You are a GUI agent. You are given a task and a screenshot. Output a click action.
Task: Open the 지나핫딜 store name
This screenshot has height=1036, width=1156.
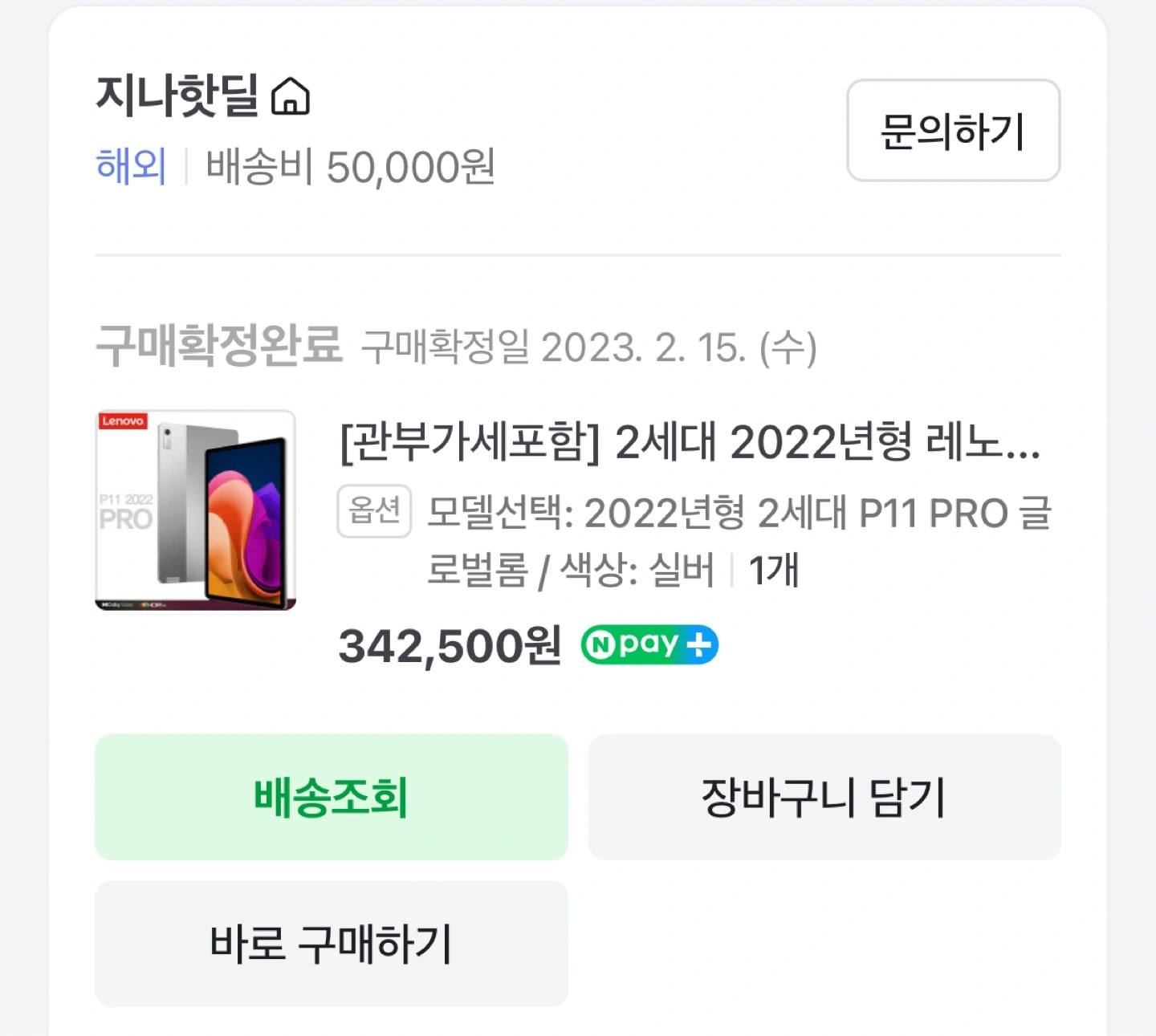177,95
